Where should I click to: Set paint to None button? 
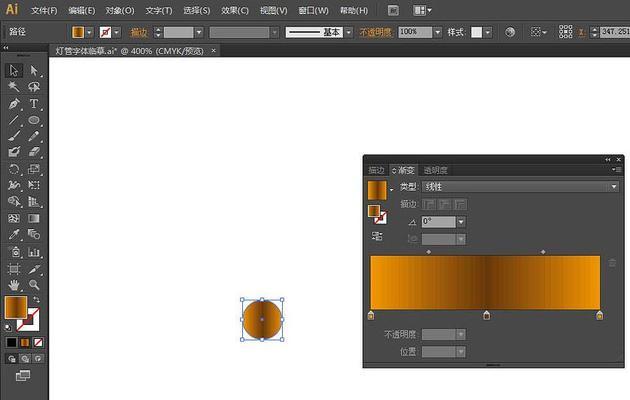(38, 343)
